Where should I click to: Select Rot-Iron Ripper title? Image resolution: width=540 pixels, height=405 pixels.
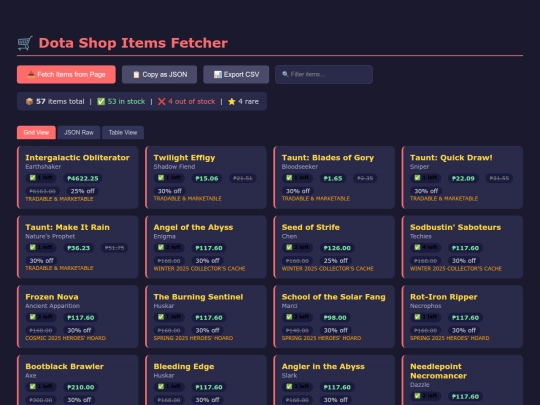point(444,297)
